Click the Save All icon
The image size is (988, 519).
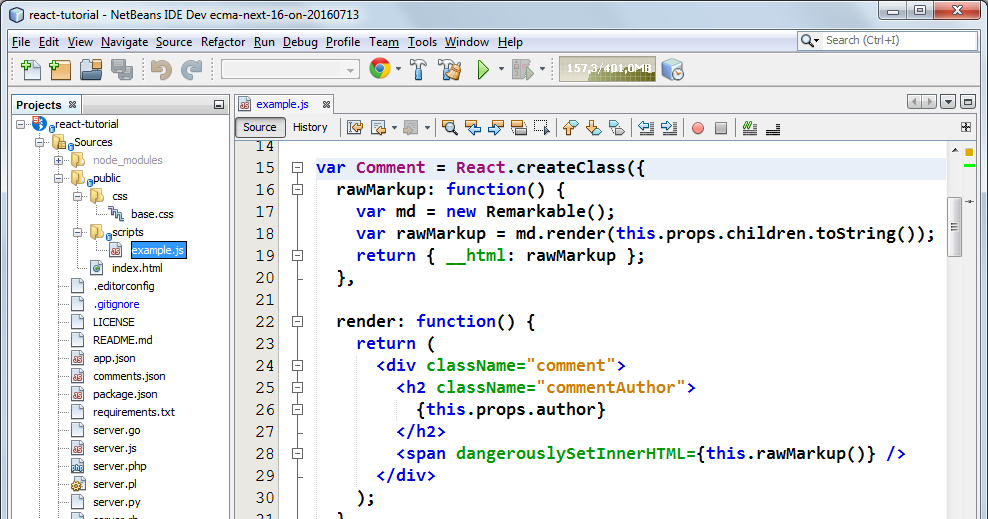(122, 69)
